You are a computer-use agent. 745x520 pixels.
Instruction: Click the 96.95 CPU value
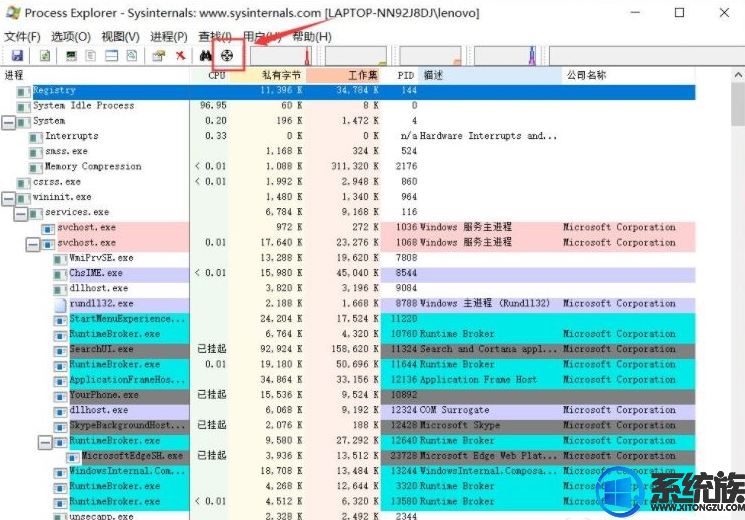[x=213, y=106]
